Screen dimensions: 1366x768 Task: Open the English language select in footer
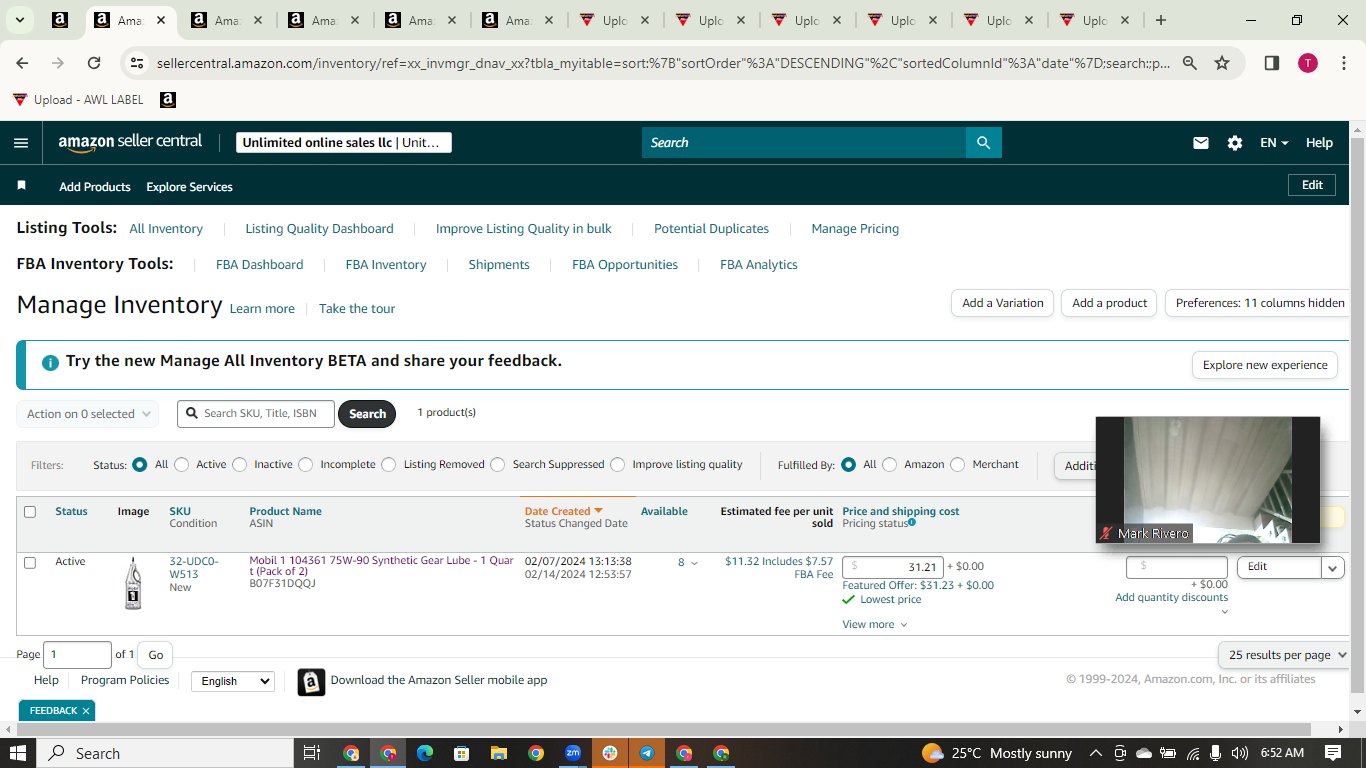pyautogui.click(x=232, y=681)
